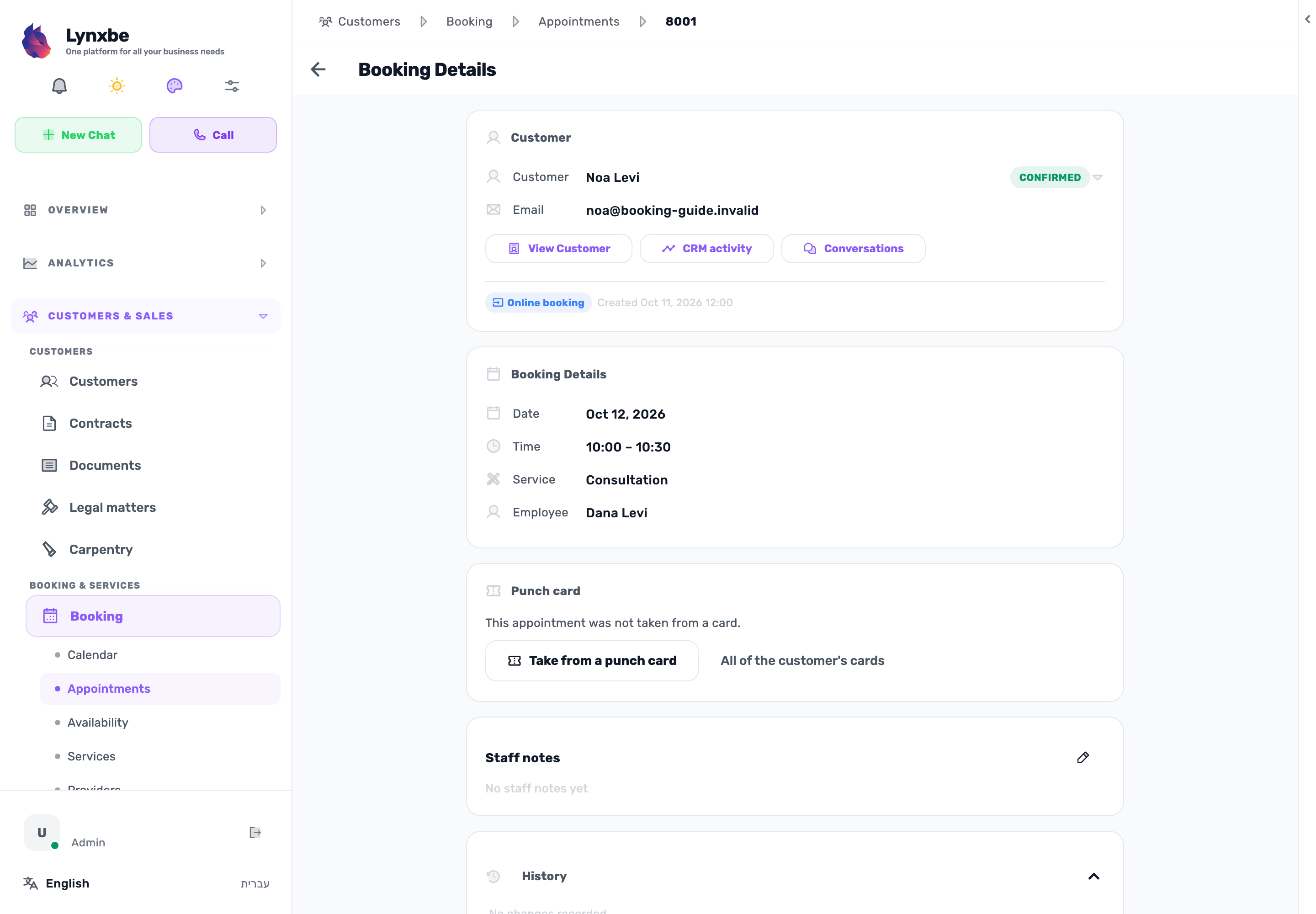This screenshot has width=1316, height=914.
Task: Toggle light theme sun icon
Action: click(117, 86)
